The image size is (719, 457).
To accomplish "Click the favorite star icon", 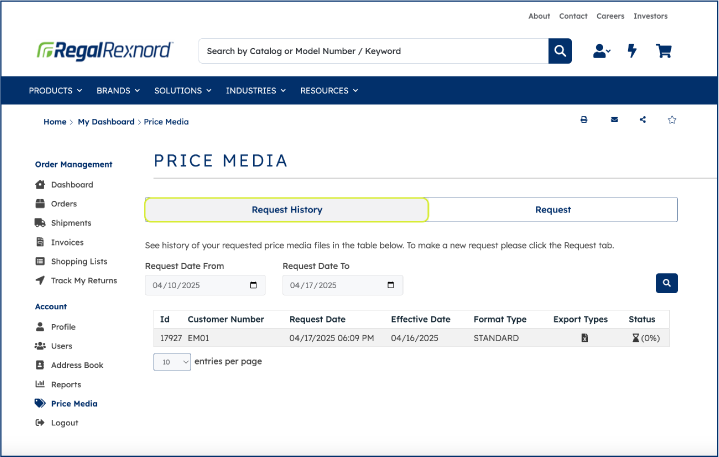I will pos(672,120).
